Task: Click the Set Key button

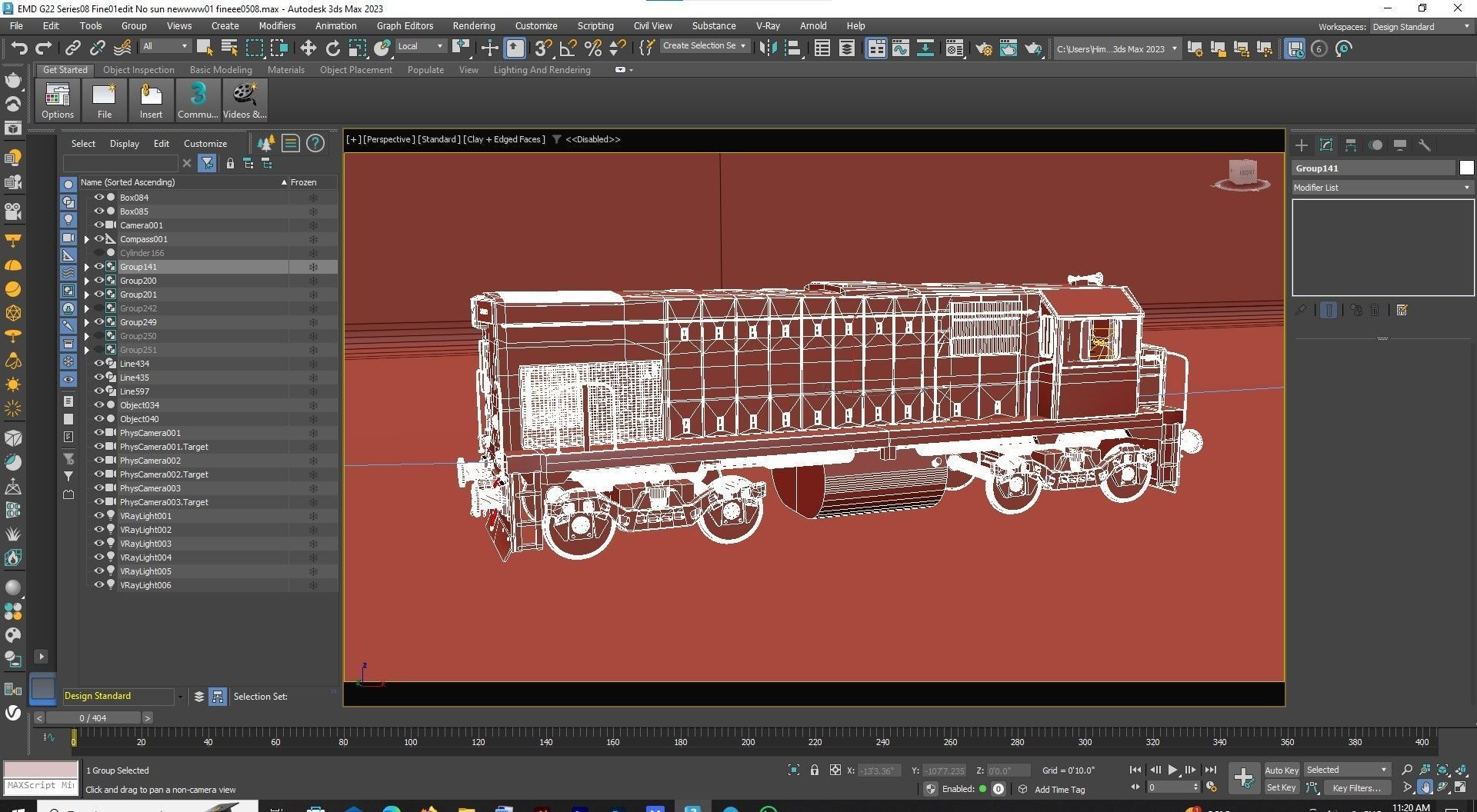Action: click(1281, 787)
